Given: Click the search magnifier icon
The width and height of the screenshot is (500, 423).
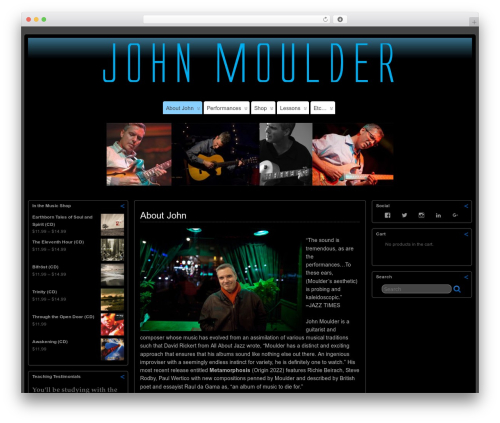Looking at the screenshot, I should point(457,289).
